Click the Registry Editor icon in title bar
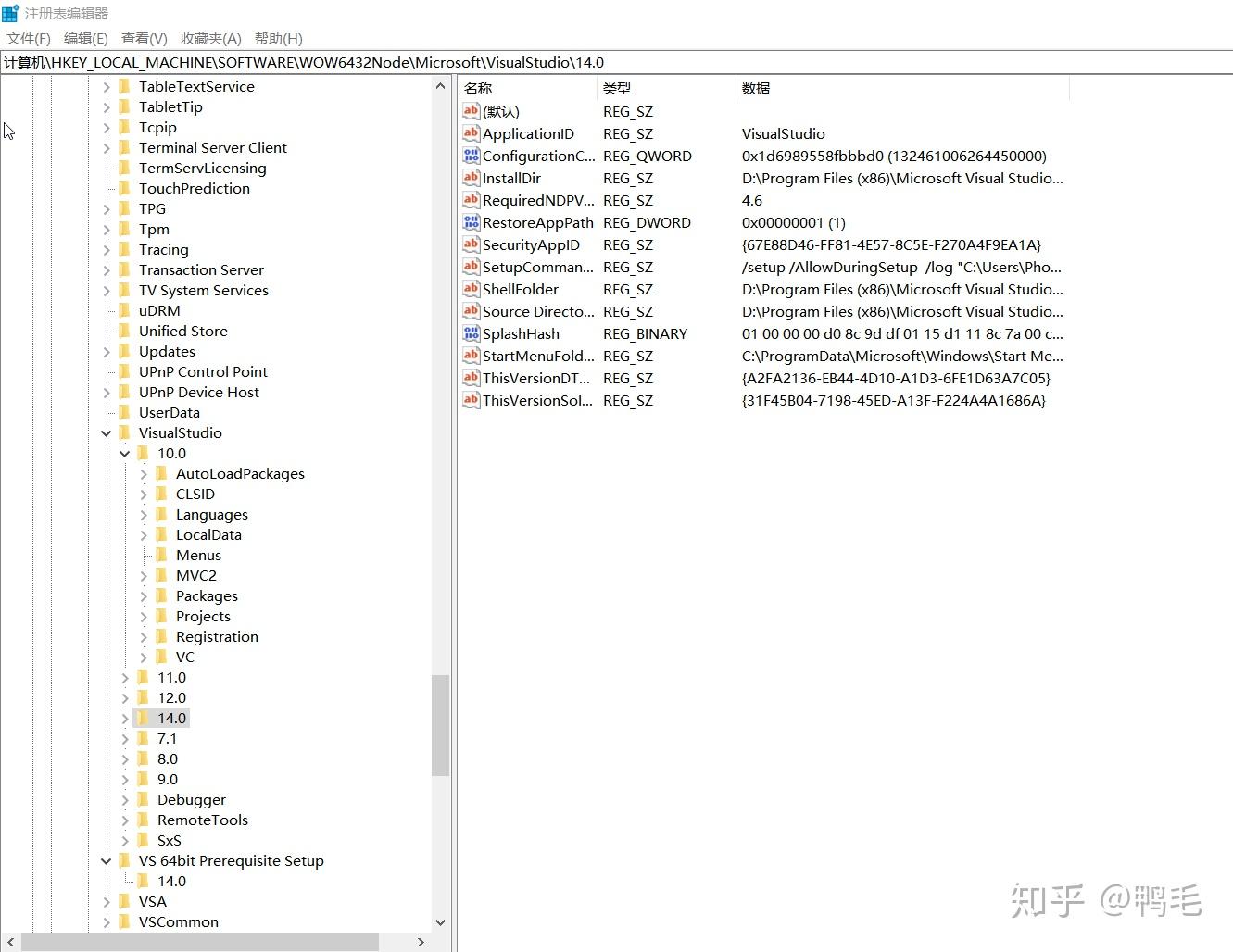Viewport: 1233px width, 952px height. click(x=10, y=12)
